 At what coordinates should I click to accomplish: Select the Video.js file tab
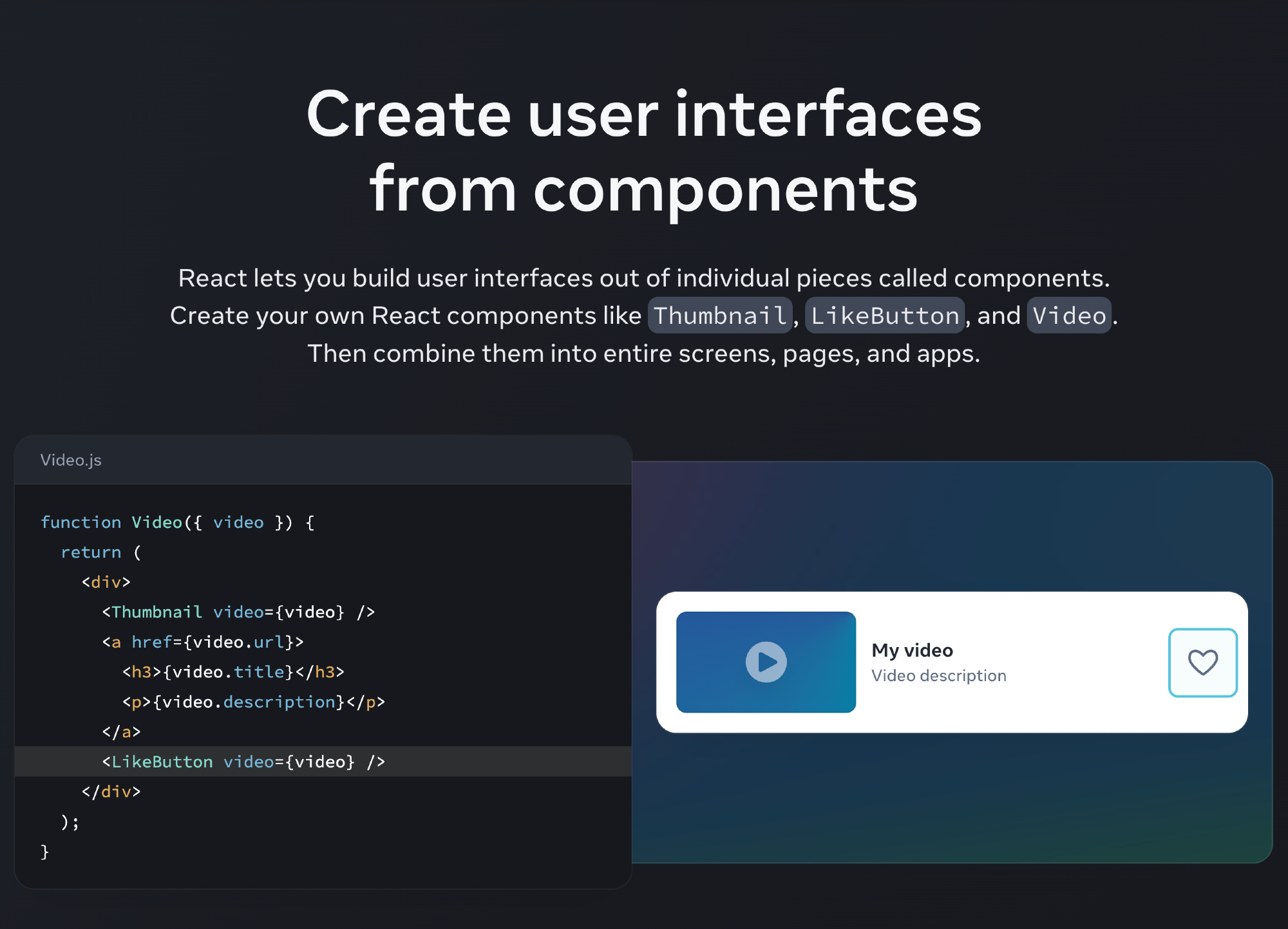[x=71, y=460]
